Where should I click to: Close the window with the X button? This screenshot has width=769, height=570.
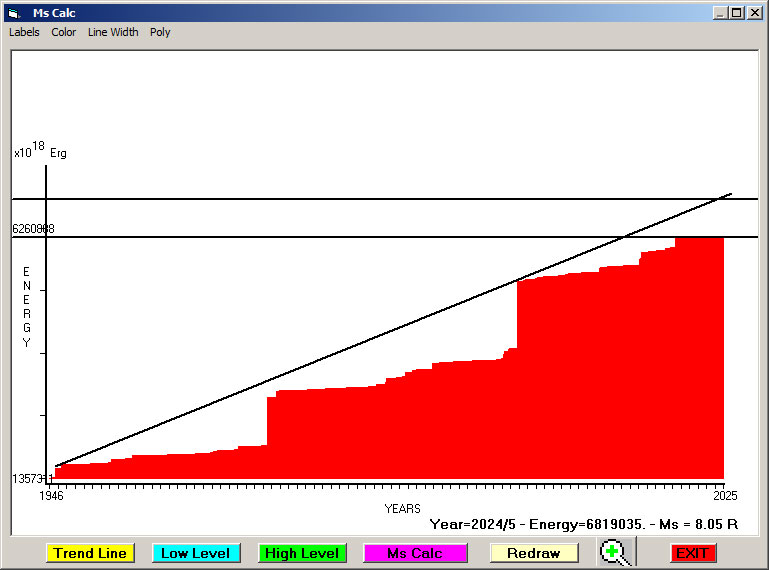click(x=753, y=13)
